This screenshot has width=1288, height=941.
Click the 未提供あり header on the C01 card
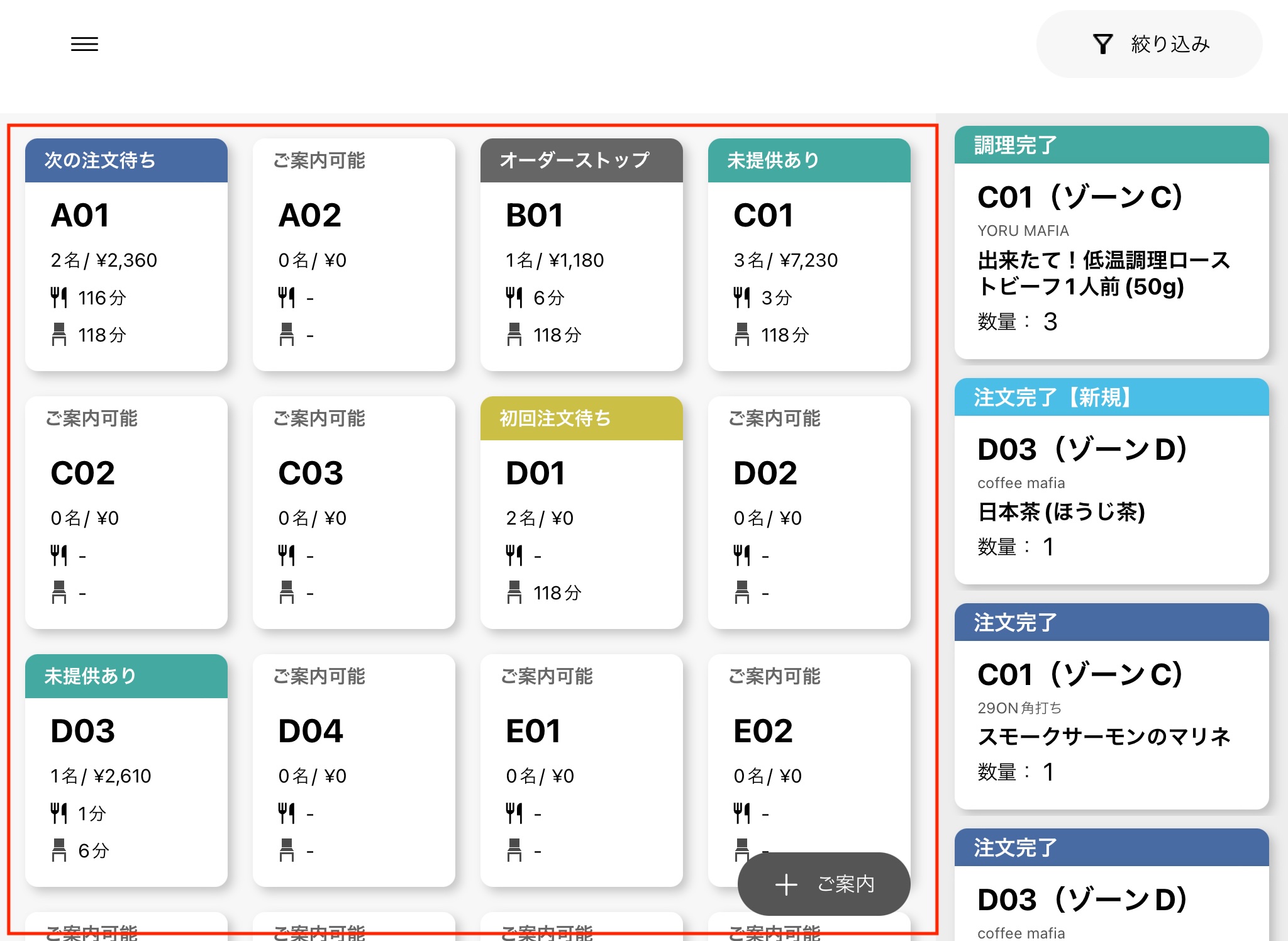point(809,160)
